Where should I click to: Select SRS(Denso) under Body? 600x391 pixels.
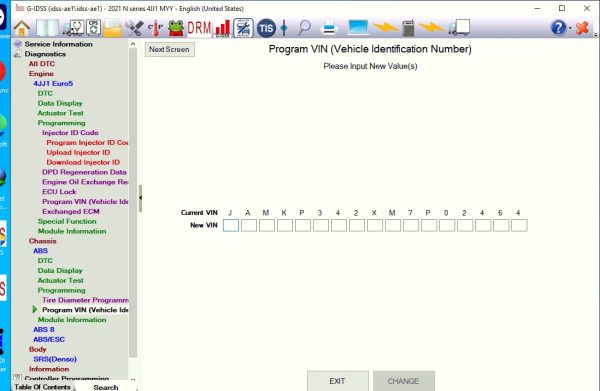tap(55, 359)
